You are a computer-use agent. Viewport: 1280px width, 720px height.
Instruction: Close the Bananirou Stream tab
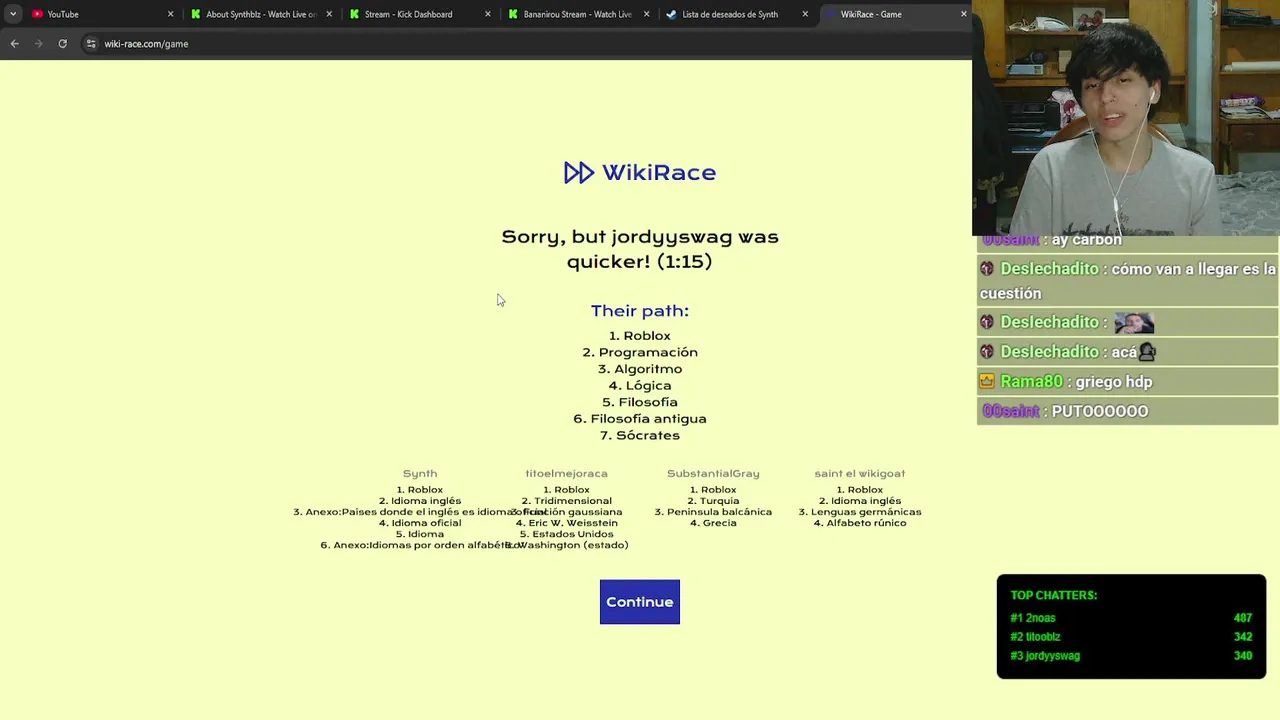[x=646, y=14]
